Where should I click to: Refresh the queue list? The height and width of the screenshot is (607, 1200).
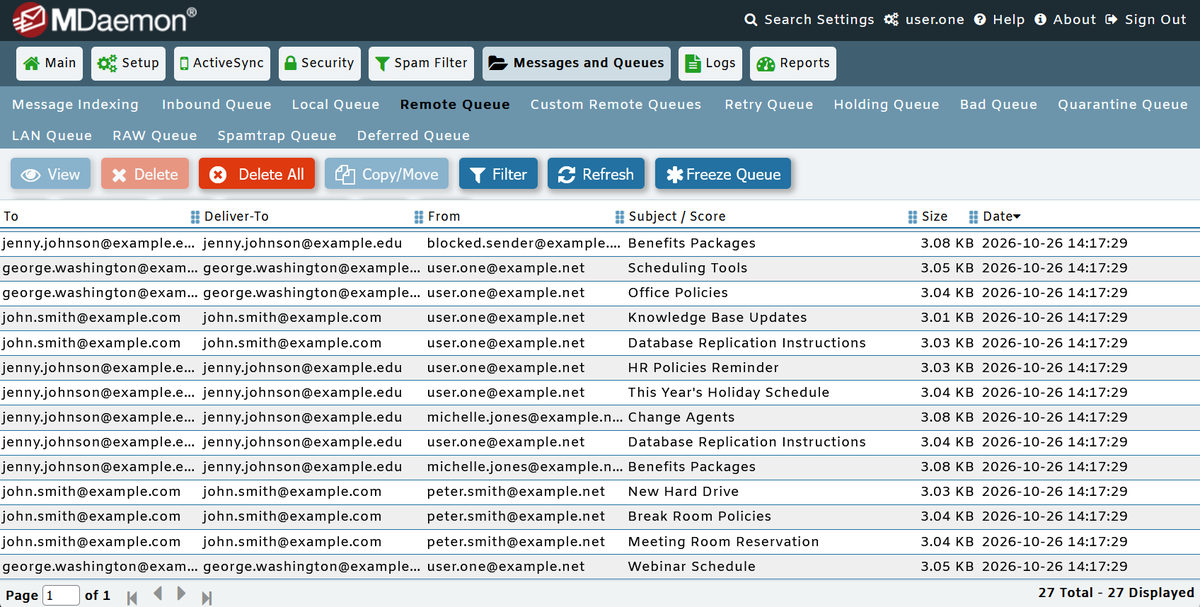point(596,174)
